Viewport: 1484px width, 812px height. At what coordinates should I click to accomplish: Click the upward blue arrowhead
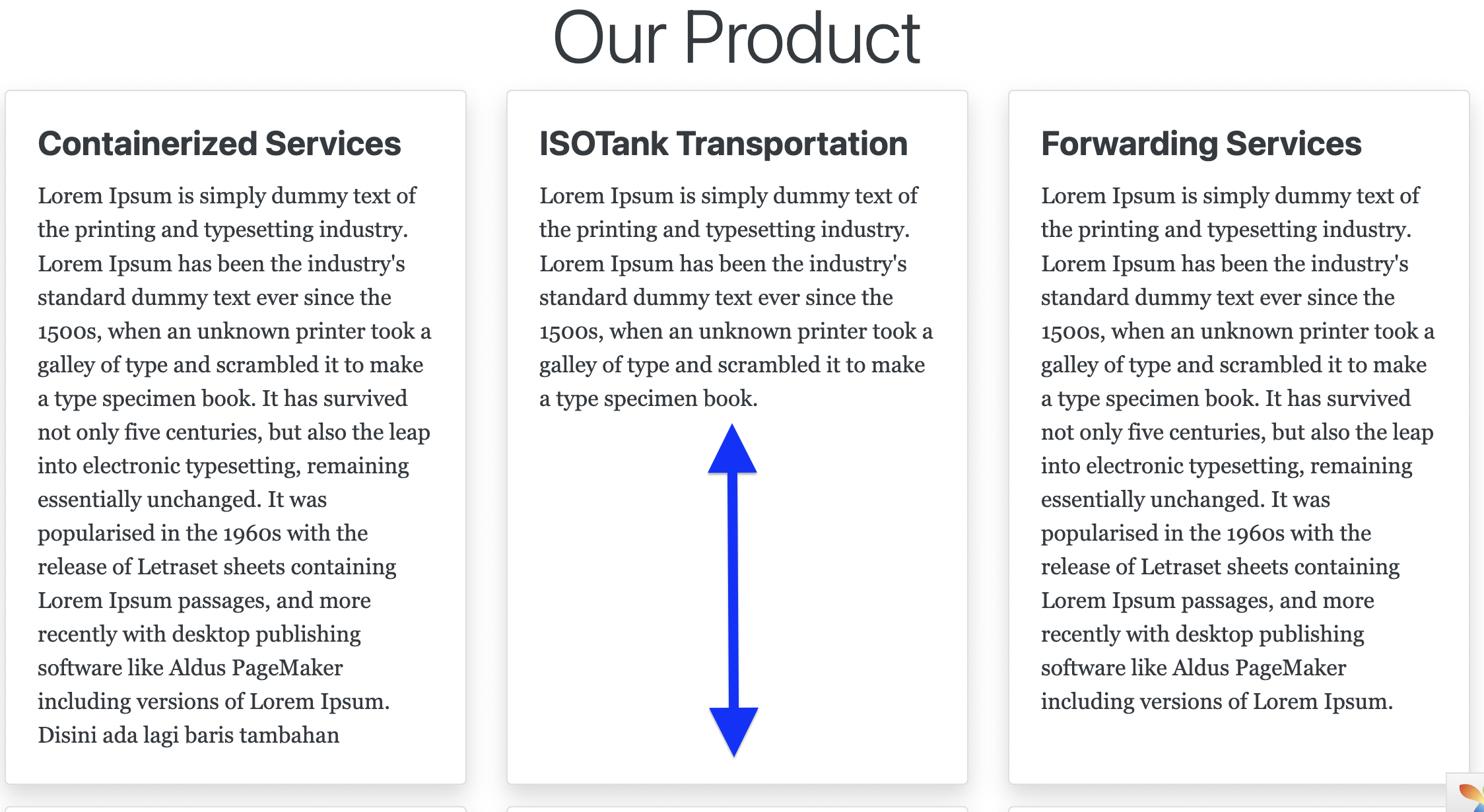[732, 451]
